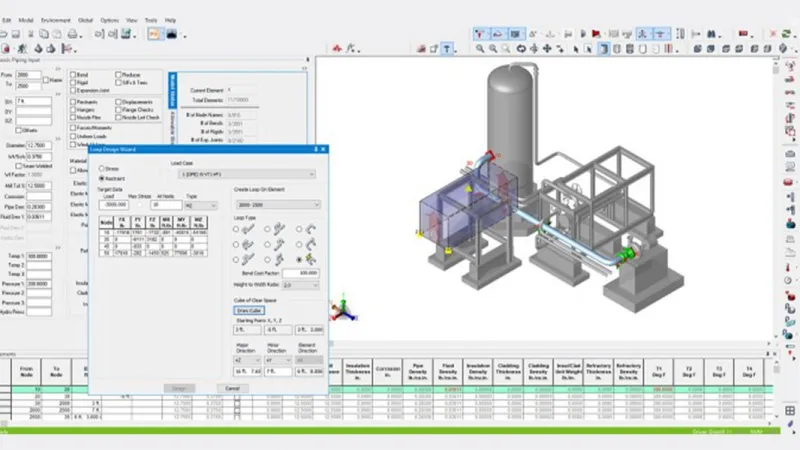Viewport: 800px width, 450px height.
Task: Click the green refresh arrows icon
Action: coord(786,34)
